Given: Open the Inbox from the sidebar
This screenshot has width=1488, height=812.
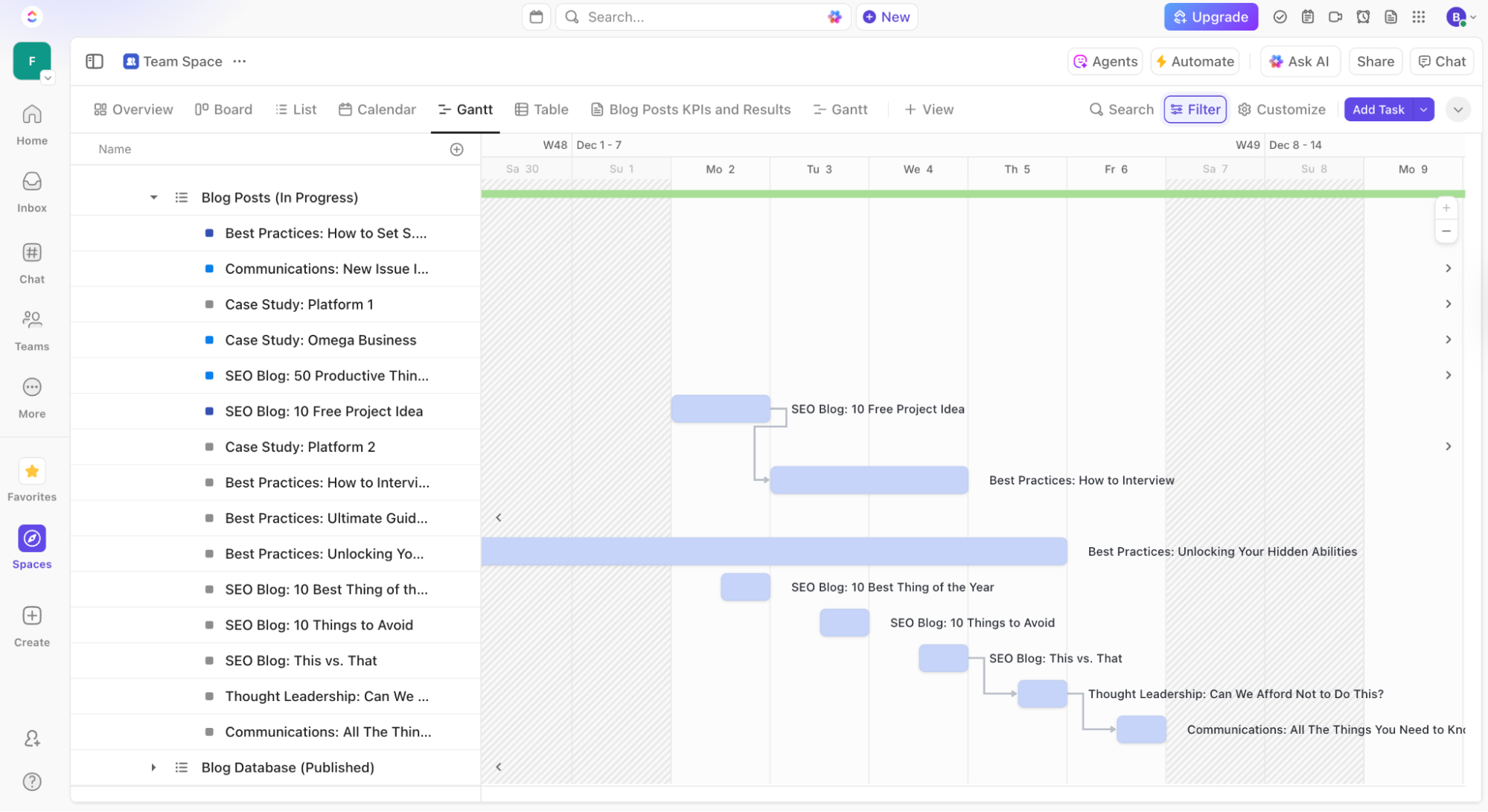Looking at the screenshot, I should [x=31, y=190].
